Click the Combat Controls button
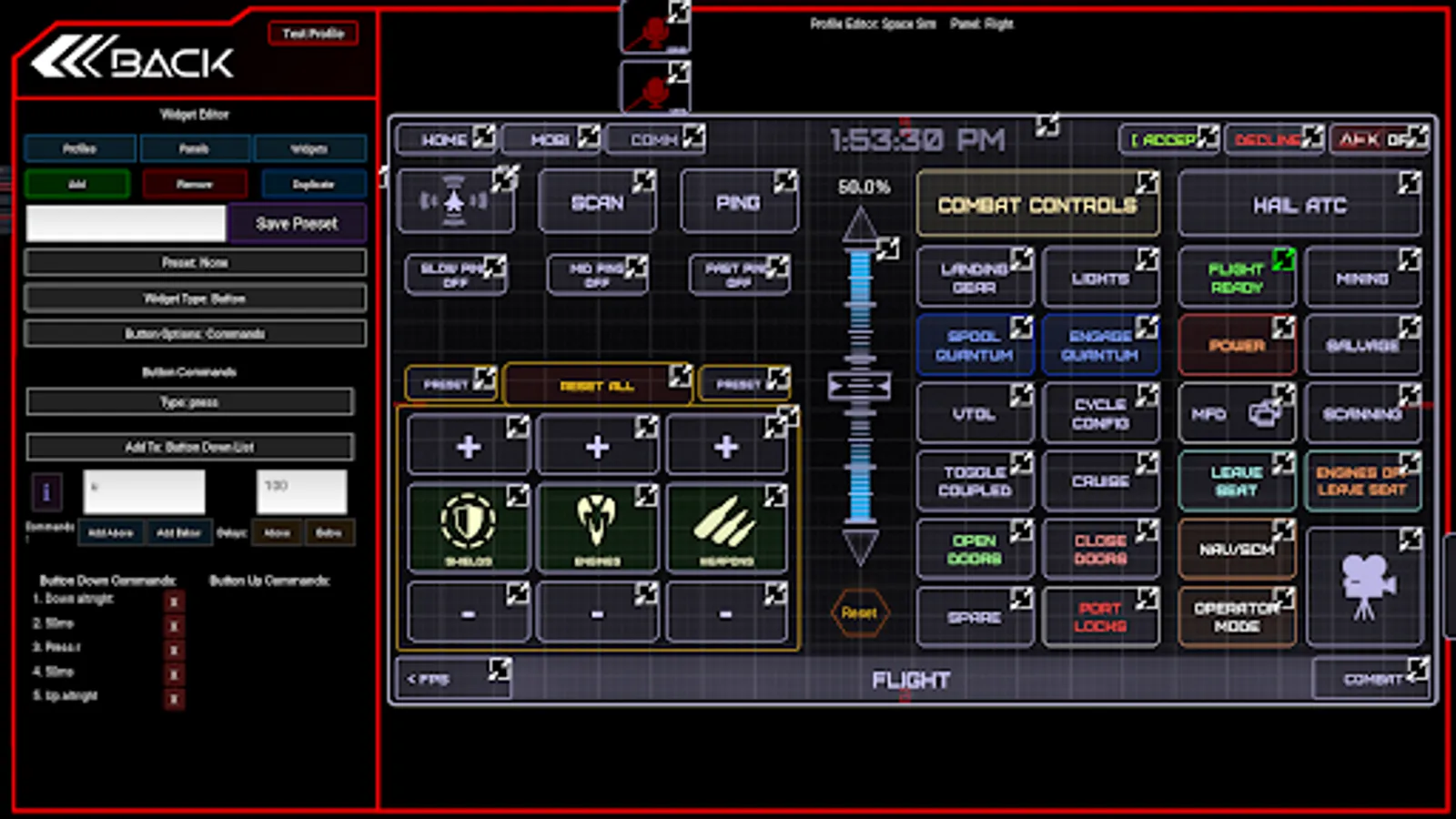The height and width of the screenshot is (819, 1456). (1037, 203)
